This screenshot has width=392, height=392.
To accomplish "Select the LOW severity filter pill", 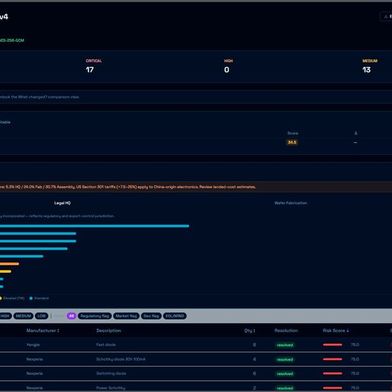I will pyautogui.click(x=42, y=316).
